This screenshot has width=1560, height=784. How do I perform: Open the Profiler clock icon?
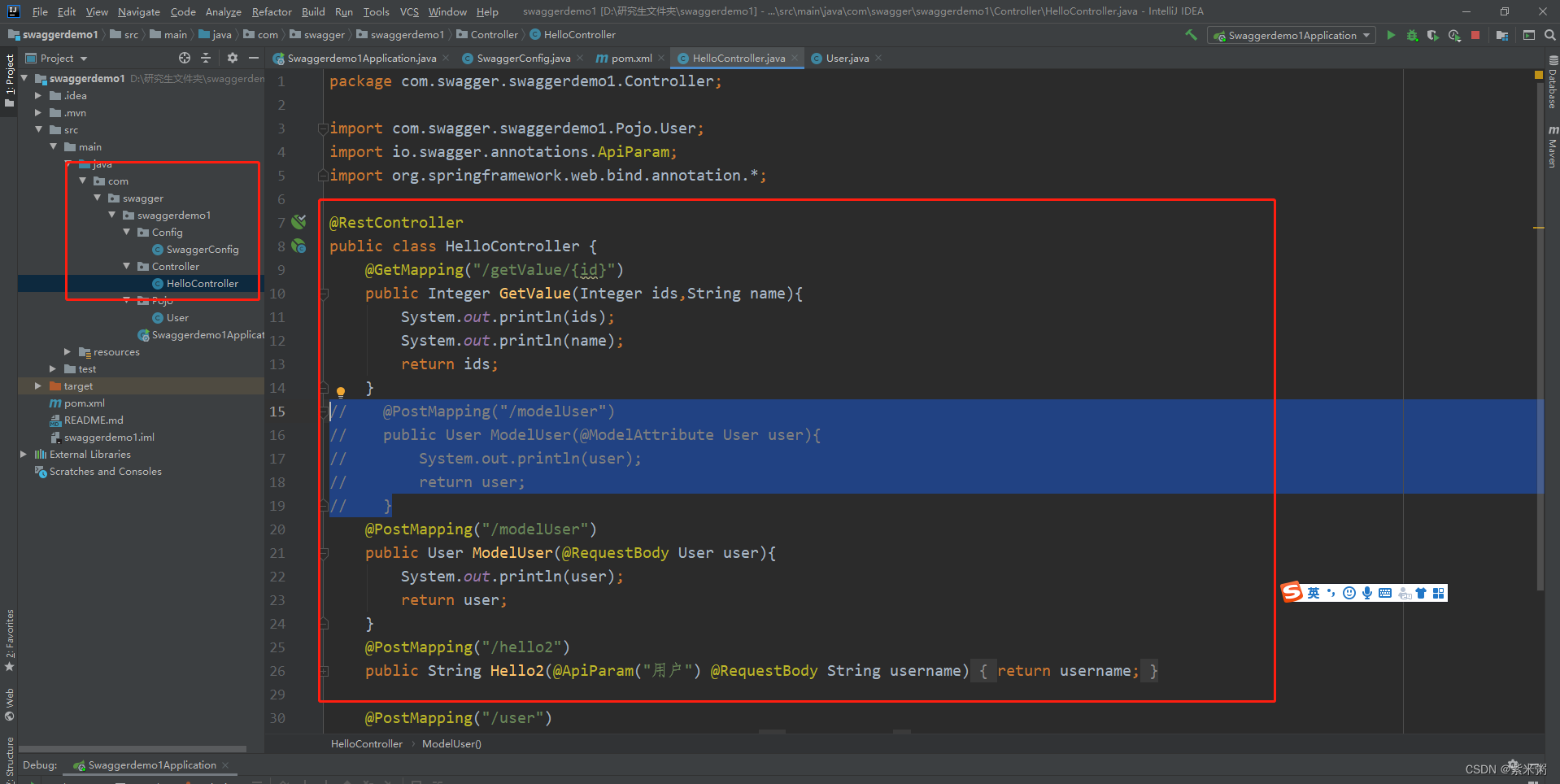point(1454,35)
